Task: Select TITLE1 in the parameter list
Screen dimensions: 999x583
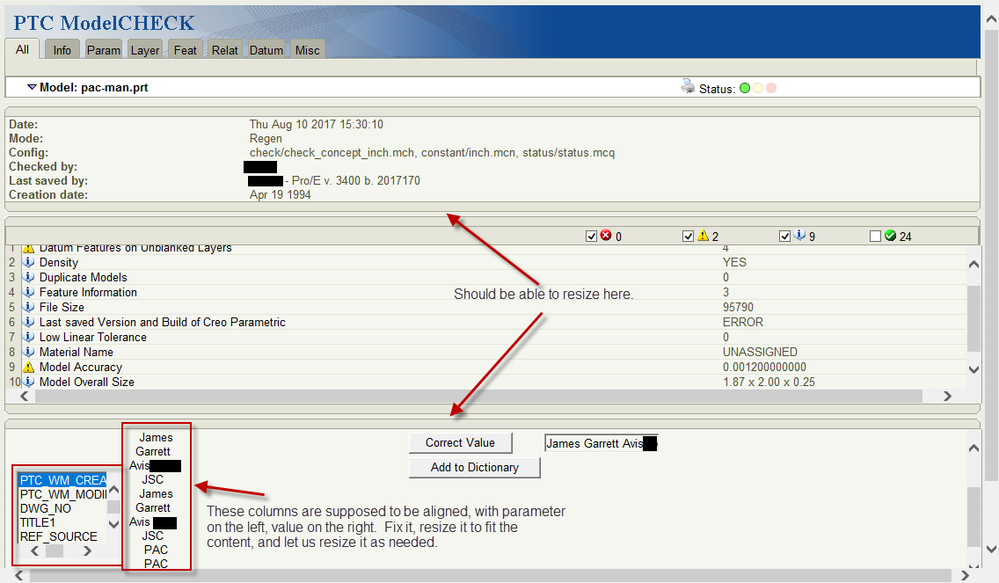Action: (38, 522)
